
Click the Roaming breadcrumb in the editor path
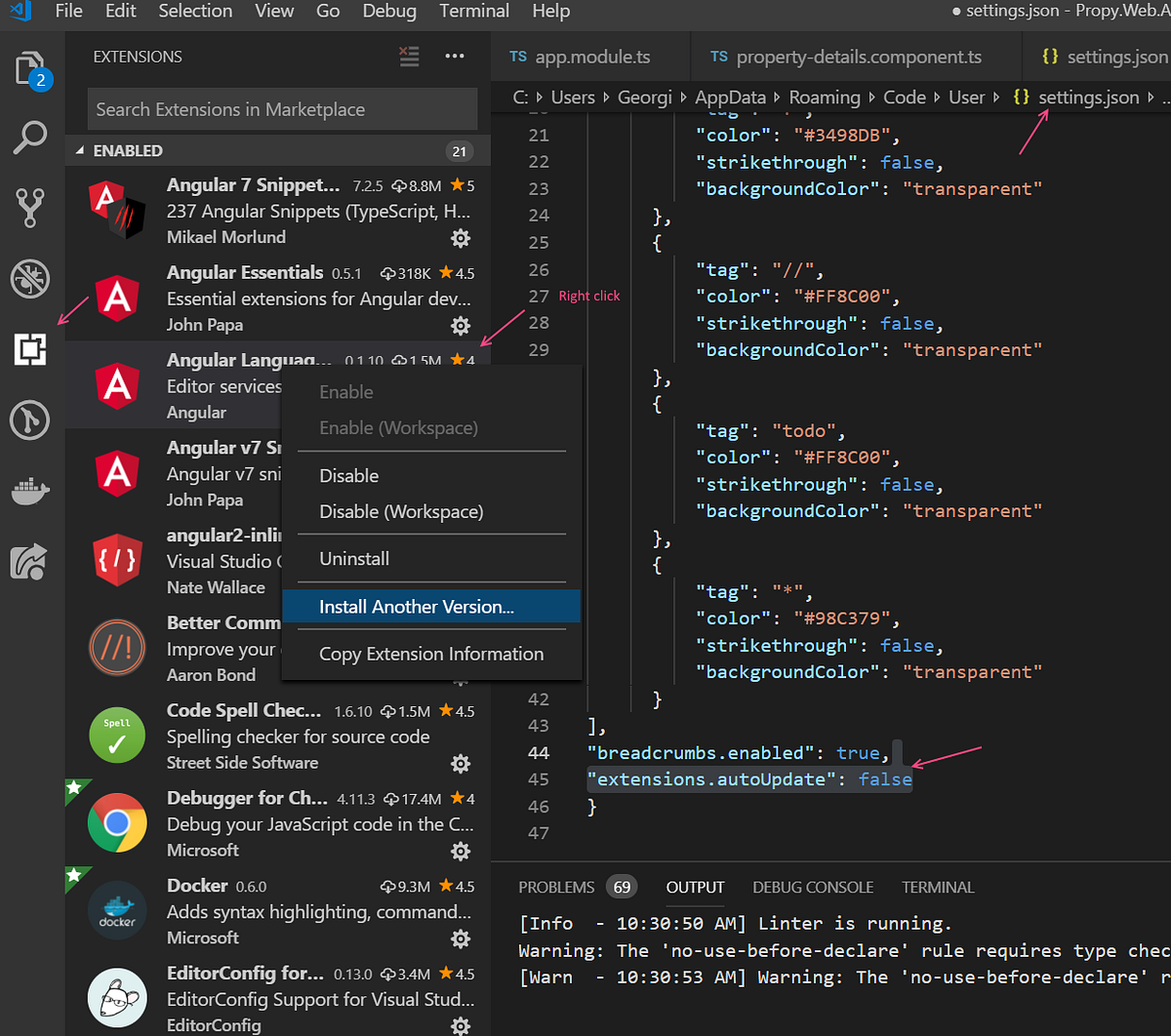pos(825,98)
